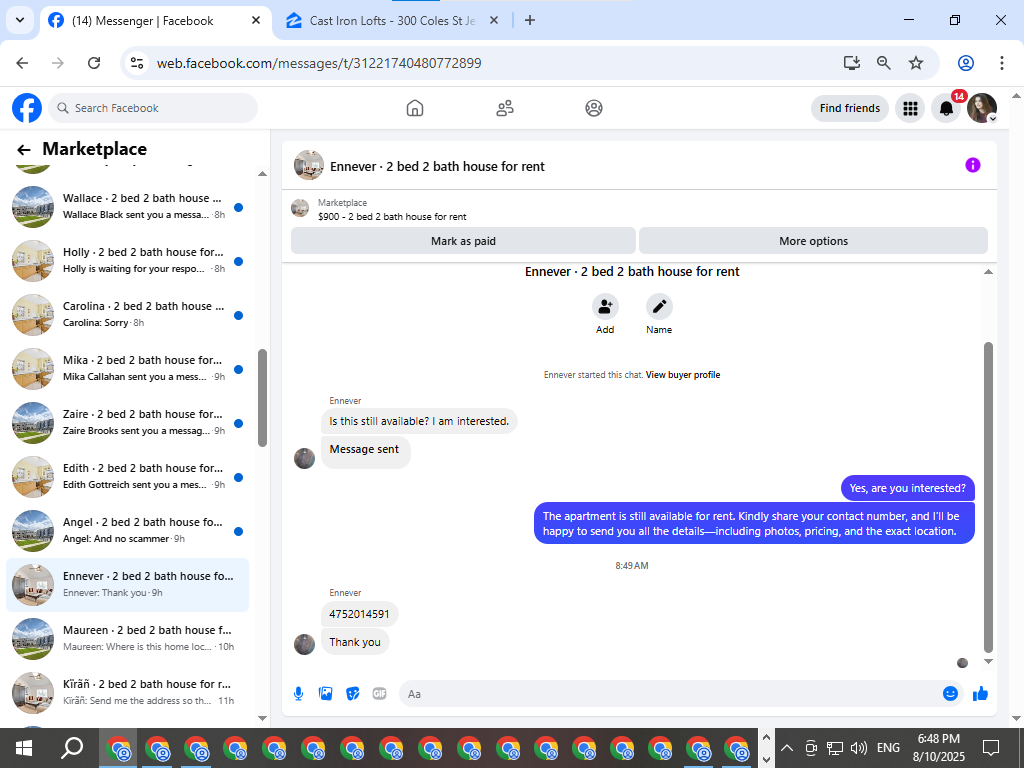Open the Groups icon in top navigation
The height and width of the screenshot is (768, 1024).
point(594,108)
